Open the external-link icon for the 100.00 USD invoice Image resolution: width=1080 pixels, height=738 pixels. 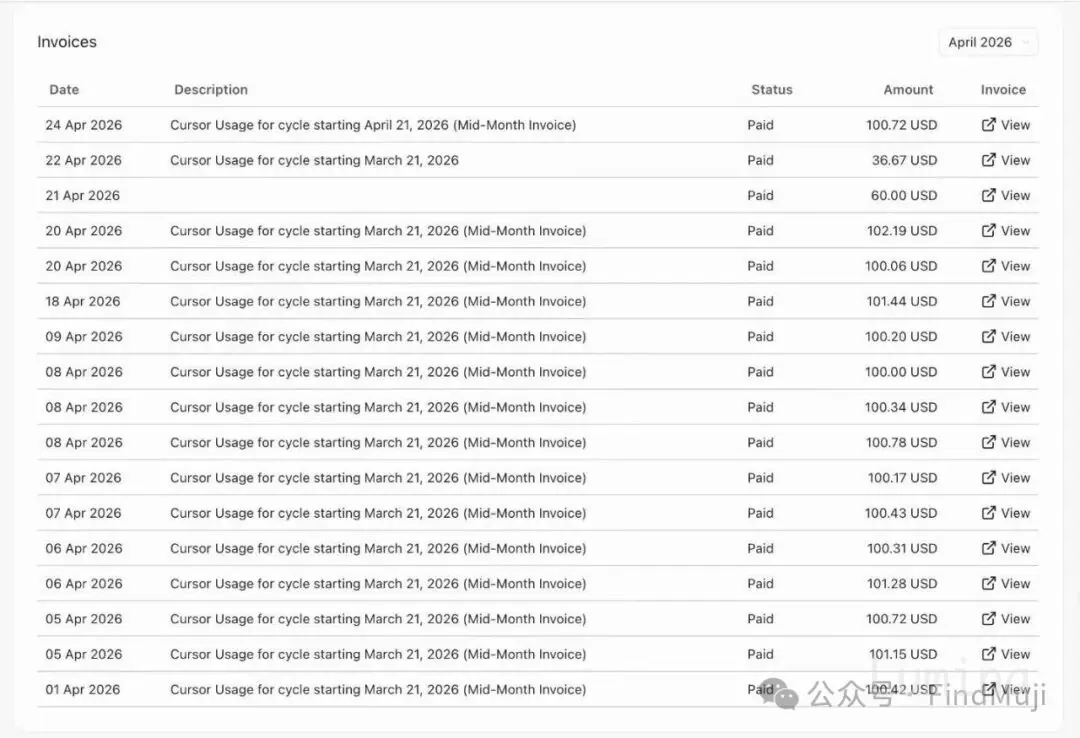pyautogui.click(x=988, y=371)
